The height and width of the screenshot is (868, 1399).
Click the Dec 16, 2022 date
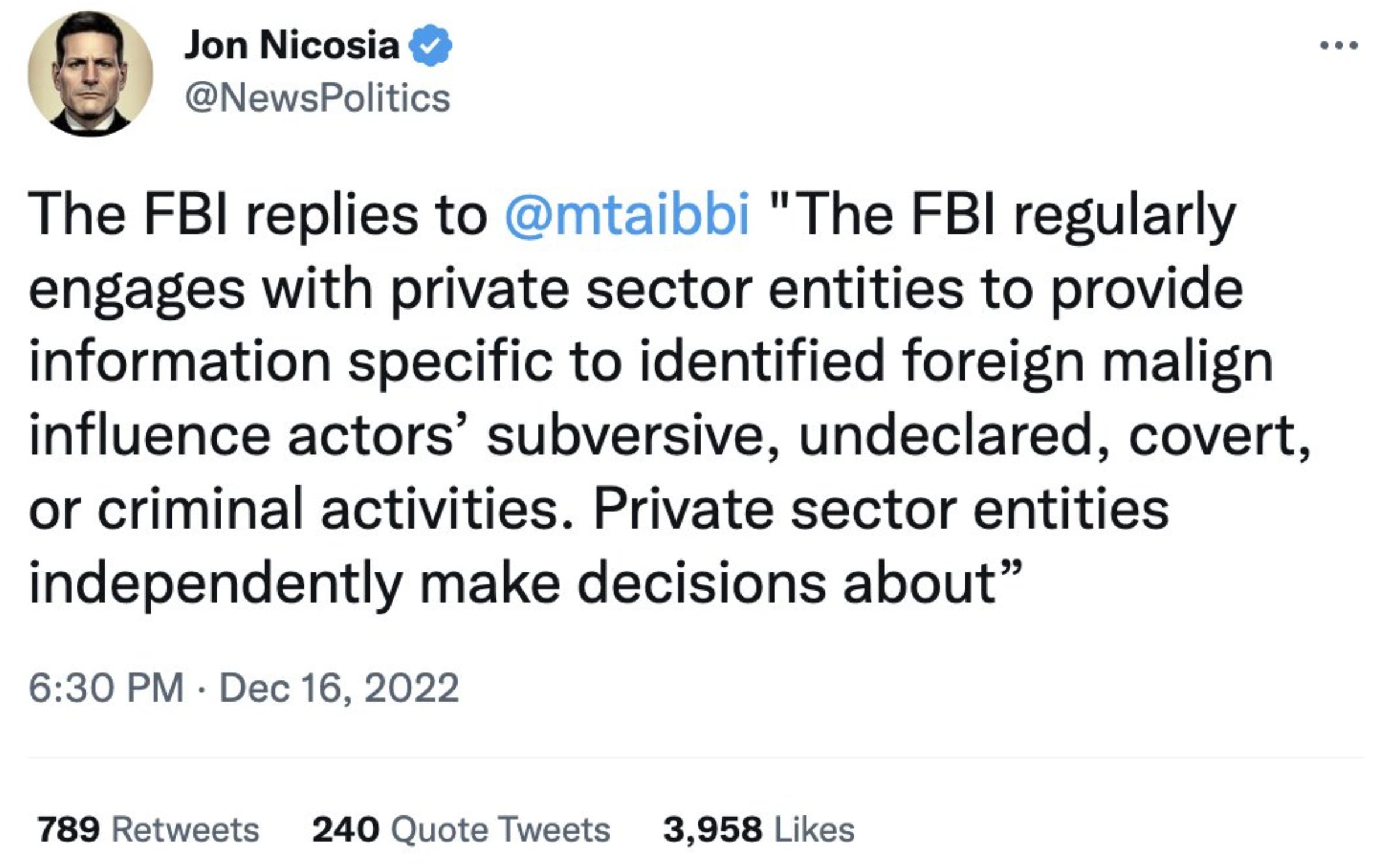click(339, 688)
